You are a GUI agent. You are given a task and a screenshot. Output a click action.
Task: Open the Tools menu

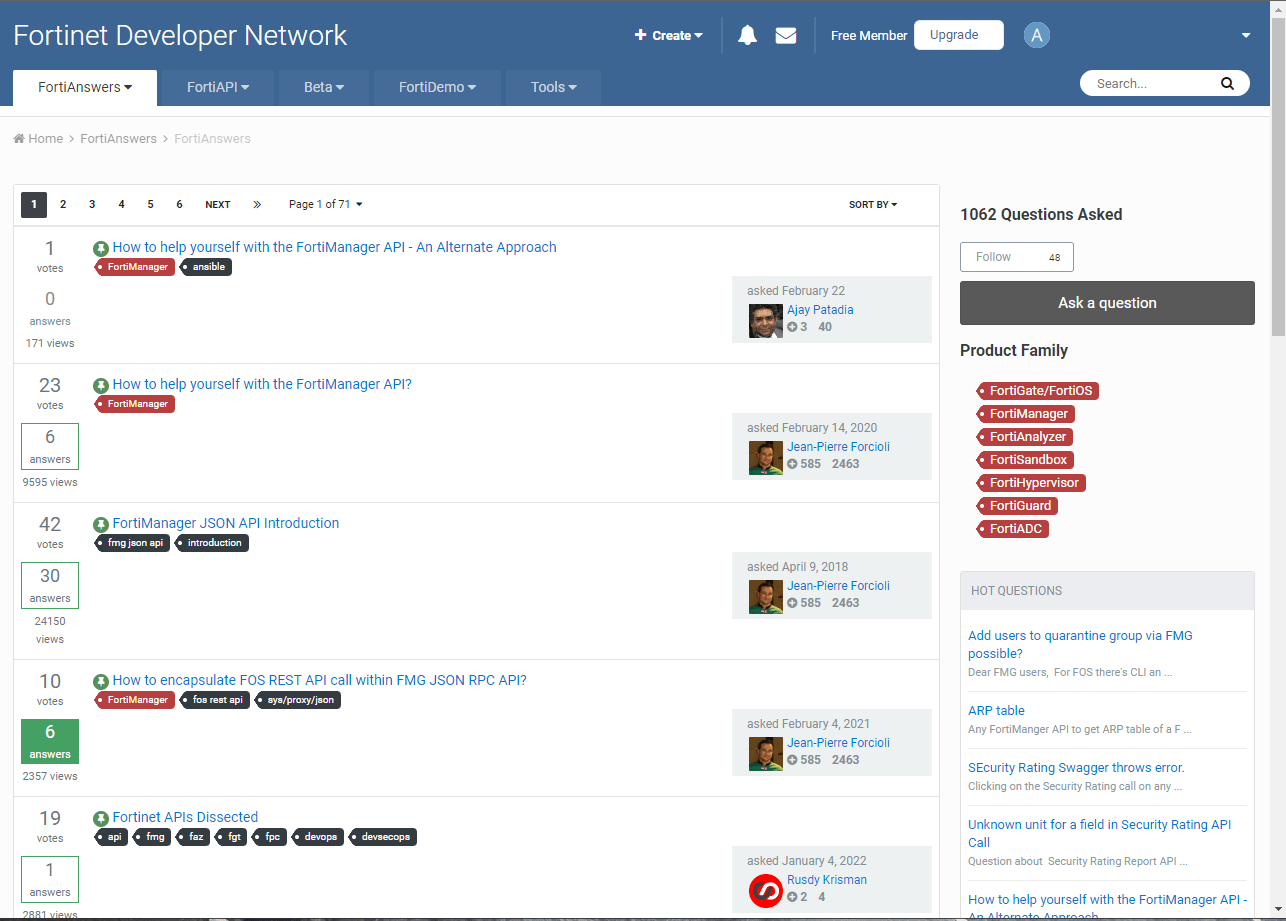pos(553,87)
